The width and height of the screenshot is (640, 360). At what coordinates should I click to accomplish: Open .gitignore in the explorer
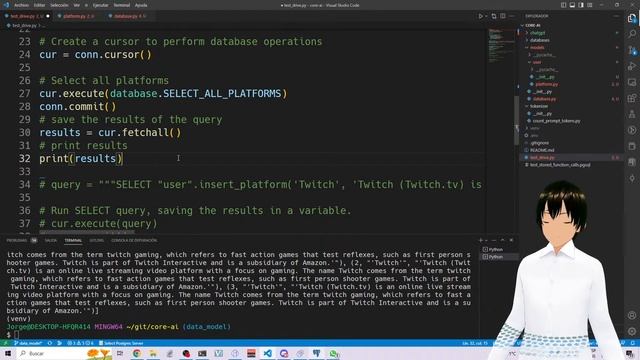[x=540, y=143]
